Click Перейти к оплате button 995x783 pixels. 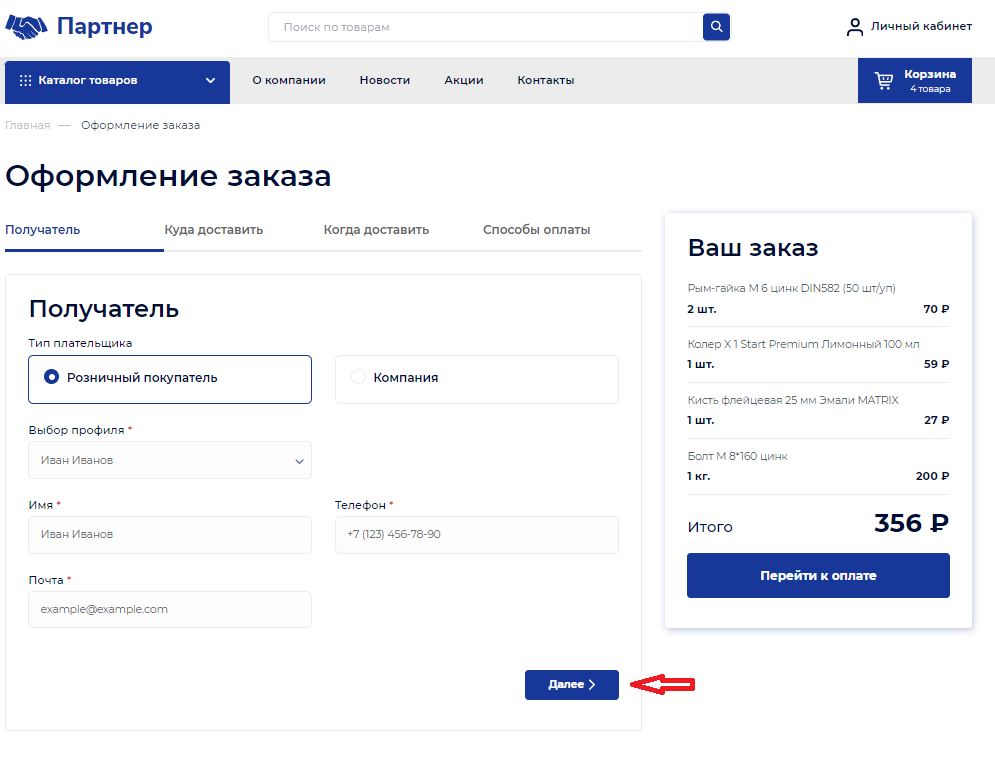tap(818, 576)
